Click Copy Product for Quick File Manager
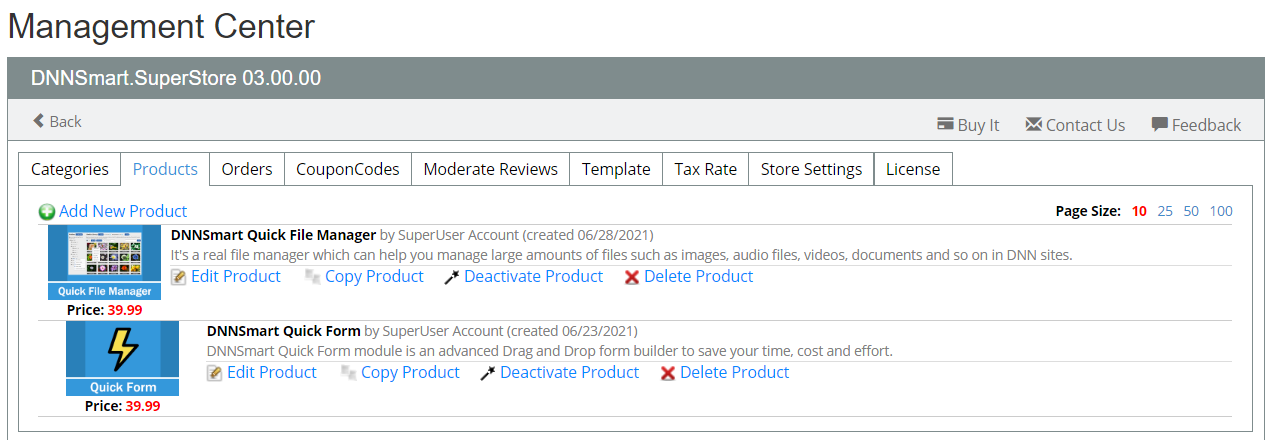This screenshot has height=440, width=1275. pyautogui.click(x=374, y=276)
